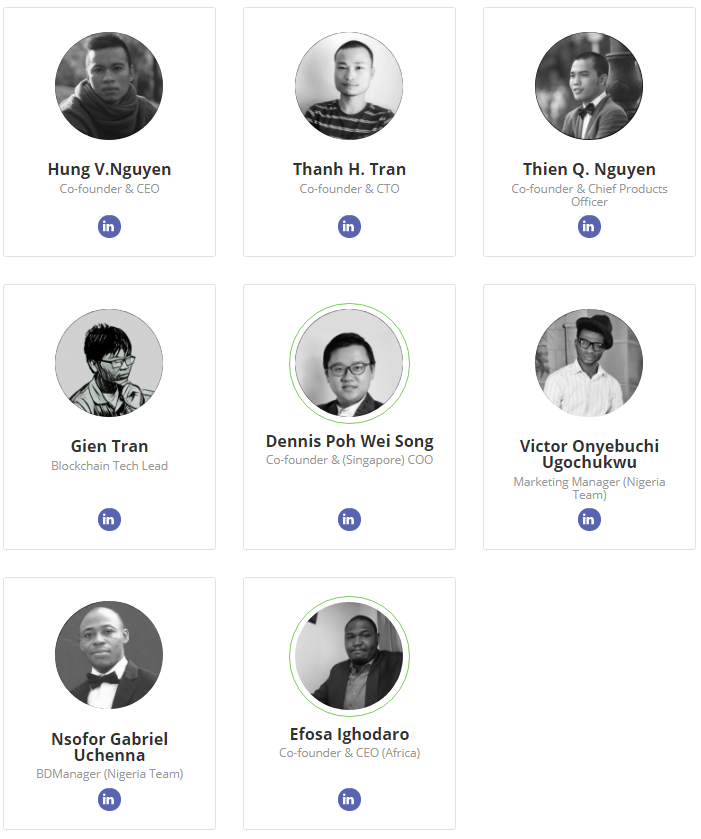
Task: Open Thien Q. Nguyen's LinkedIn icon
Action: tap(589, 227)
